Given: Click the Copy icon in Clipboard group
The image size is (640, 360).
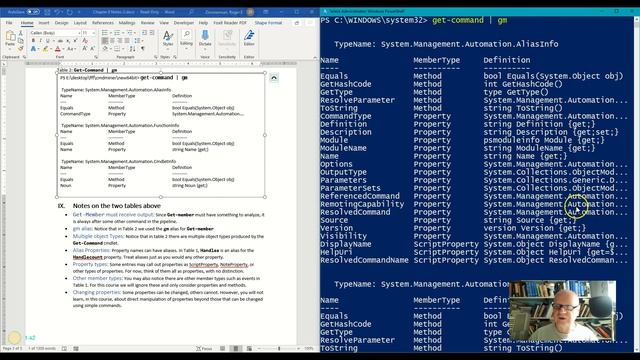Looking at the screenshot, I should [x=21, y=41].
